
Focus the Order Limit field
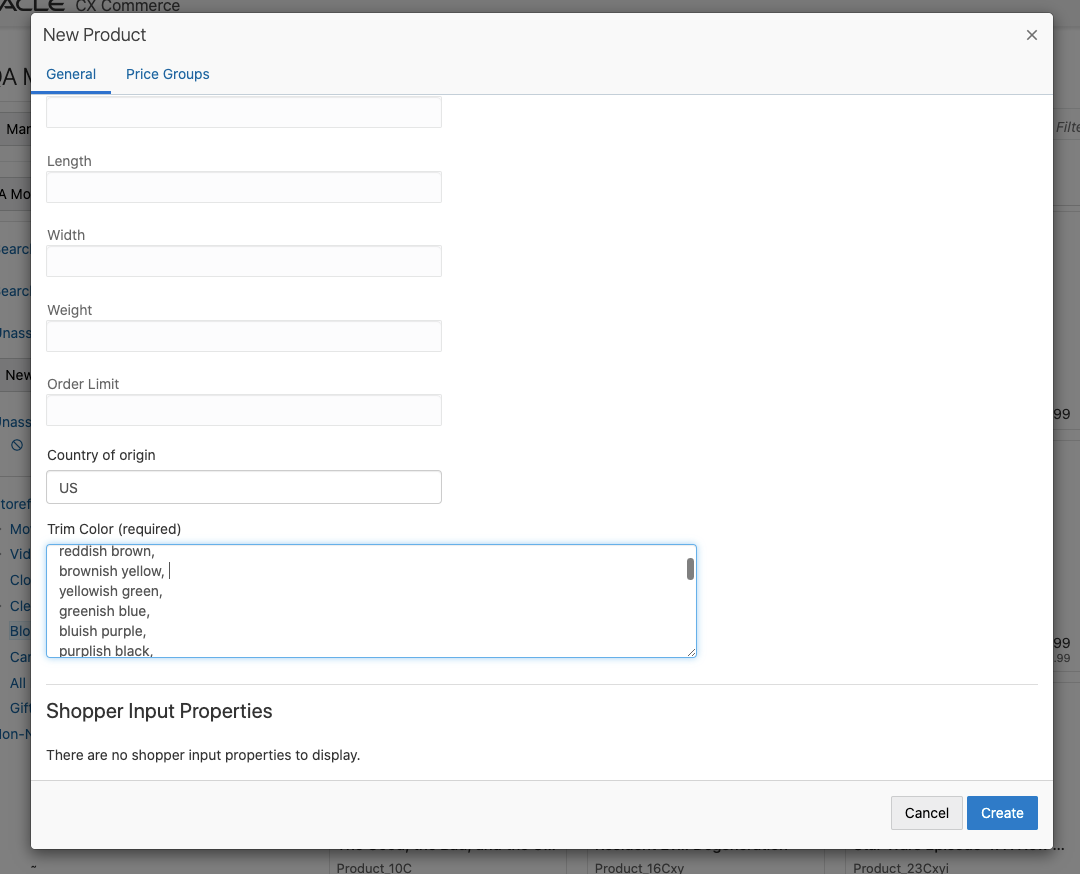point(244,410)
